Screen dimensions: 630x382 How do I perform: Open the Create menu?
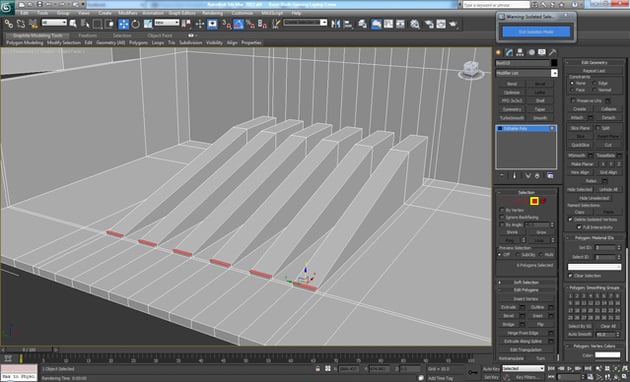coord(105,13)
